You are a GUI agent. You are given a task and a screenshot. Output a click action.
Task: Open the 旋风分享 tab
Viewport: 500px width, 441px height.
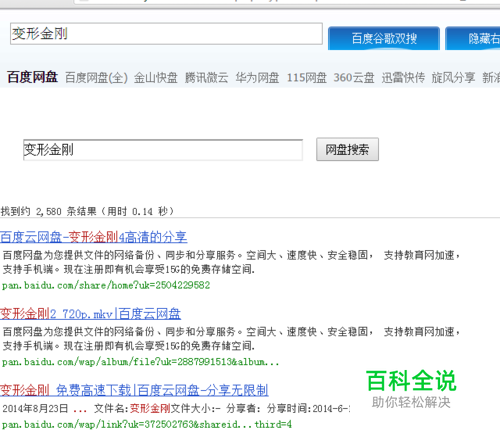[x=453, y=78]
